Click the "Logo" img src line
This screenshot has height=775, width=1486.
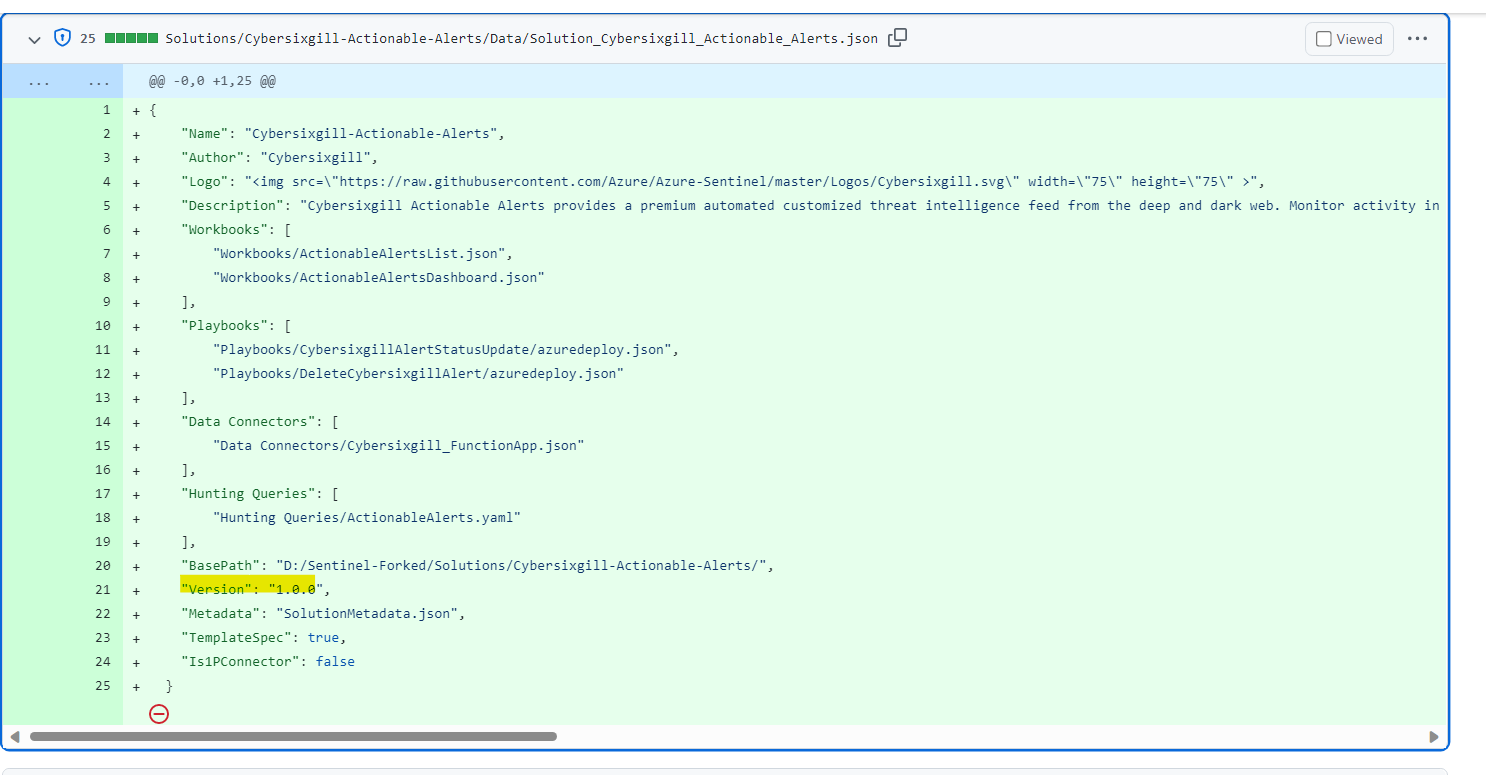tap(723, 182)
